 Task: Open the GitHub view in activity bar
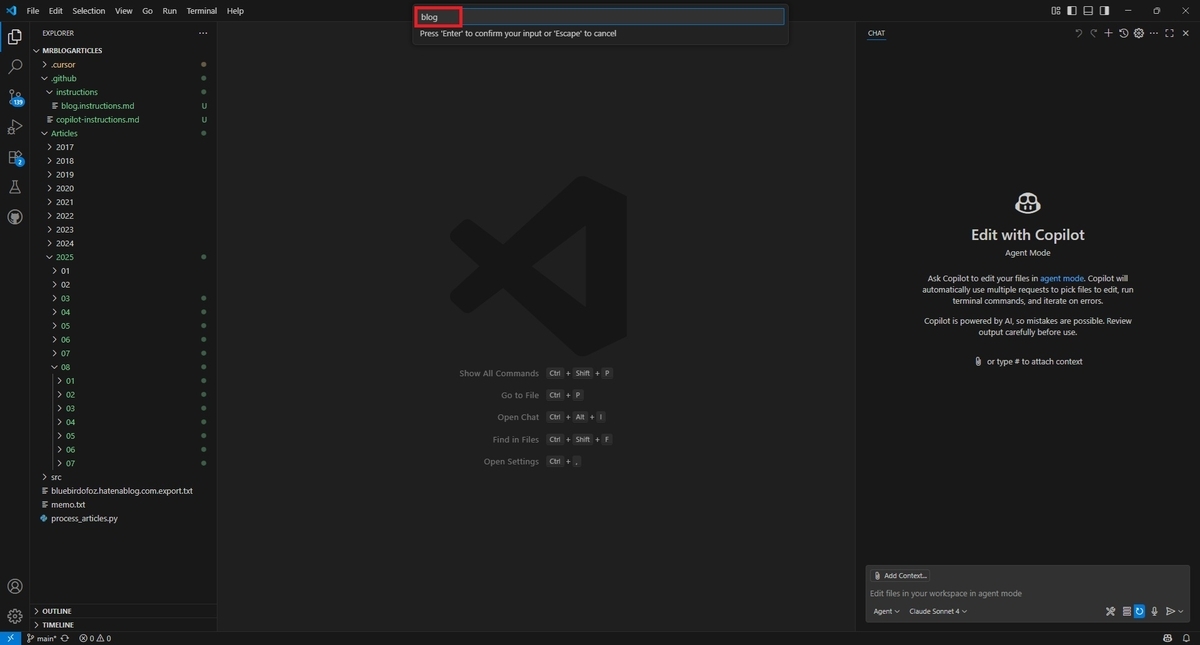15,217
